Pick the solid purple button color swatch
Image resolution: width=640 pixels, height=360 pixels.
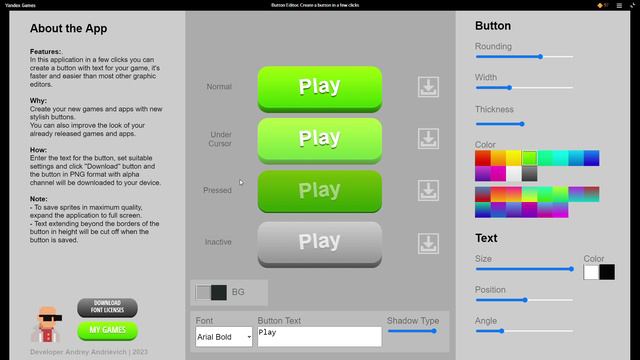(x=483, y=173)
